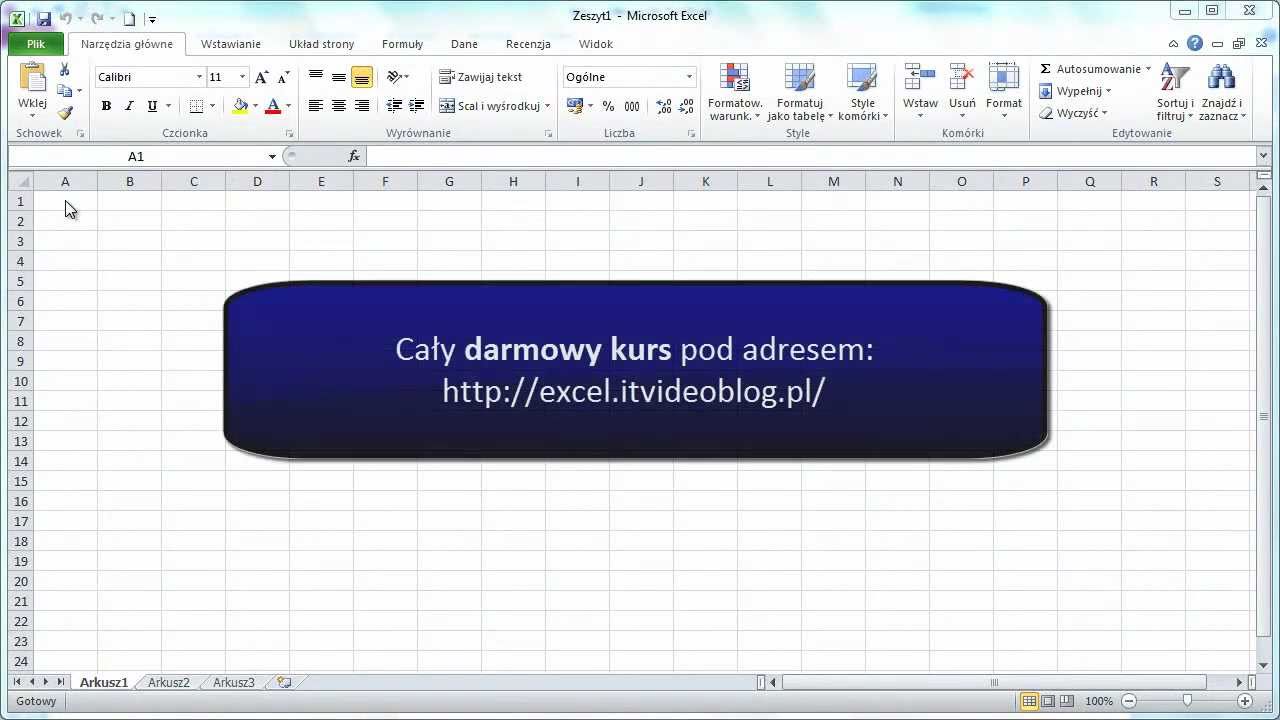This screenshot has height=720, width=1280.
Task: Toggle underline formatting
Action: [x=152, y=106]
